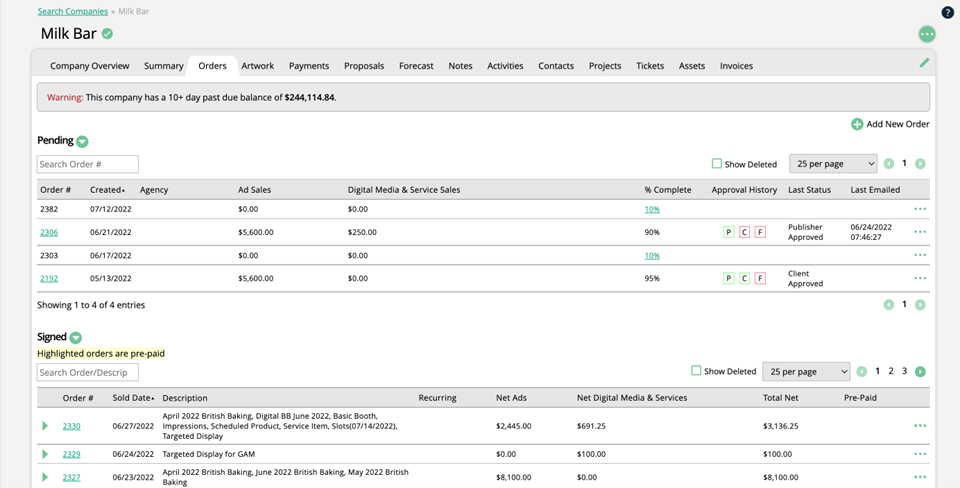
Task: Open the signed order 2327 link
Action: tap(72, 477)
